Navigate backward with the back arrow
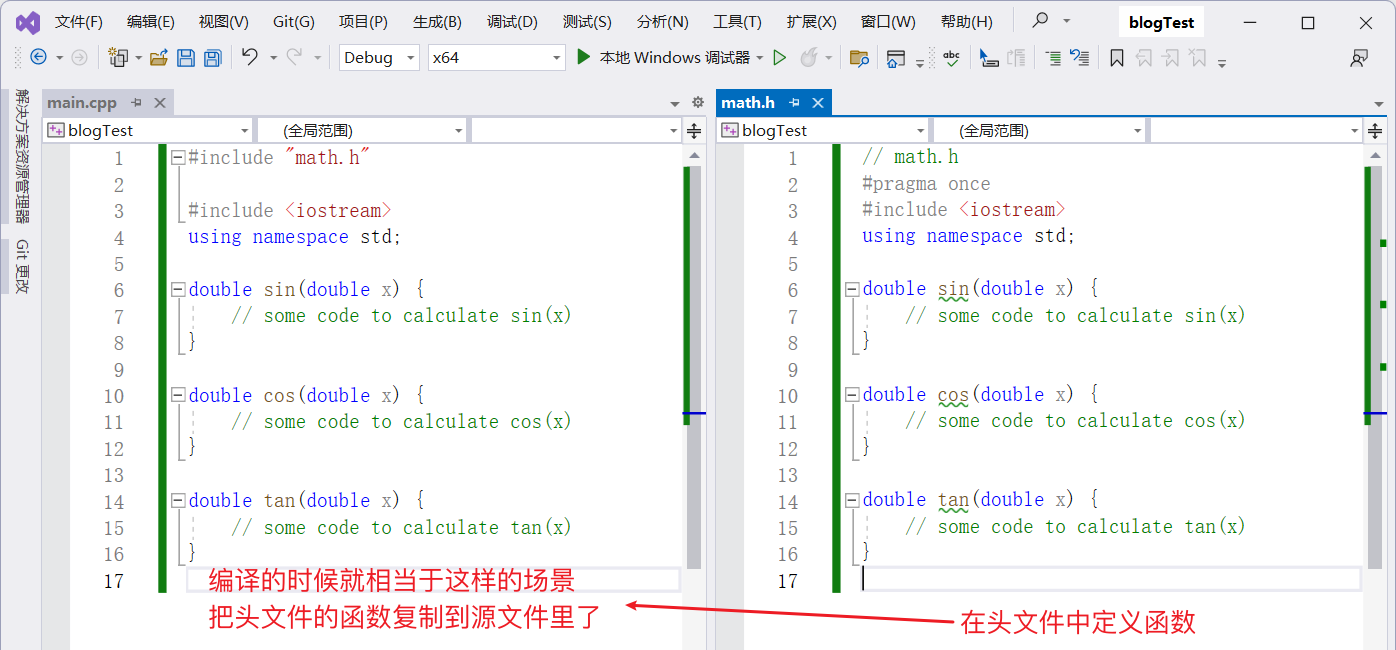The width and height of the screenshot is (1396, 650). (38, 58)
